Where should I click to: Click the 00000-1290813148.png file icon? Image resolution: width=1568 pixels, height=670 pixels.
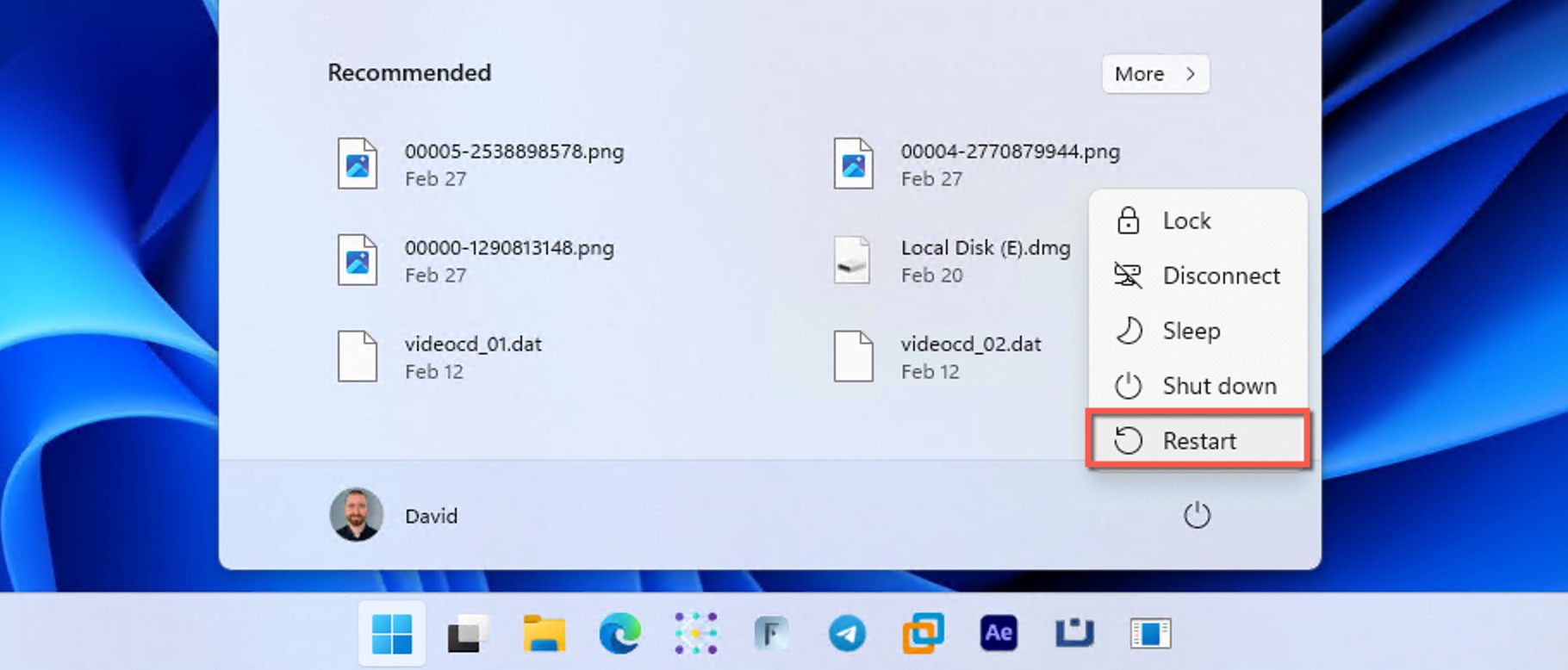click(357, 260)
